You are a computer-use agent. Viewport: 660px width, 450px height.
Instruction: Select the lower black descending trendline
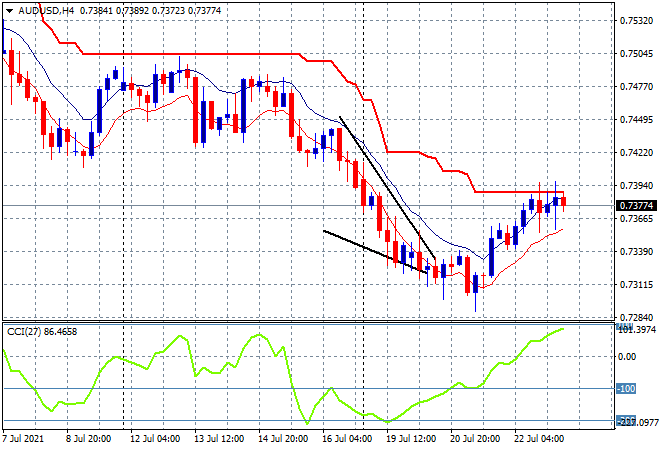(375, 252)
